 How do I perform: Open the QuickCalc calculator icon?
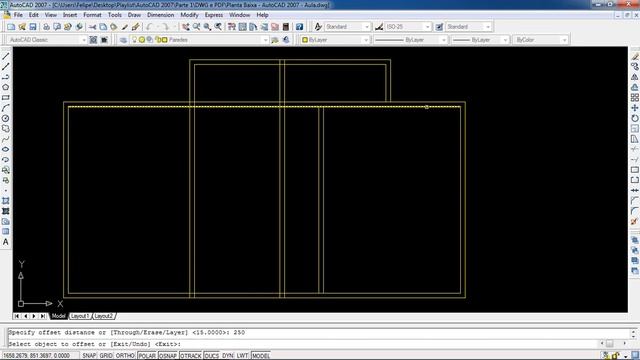coord(286,27)
